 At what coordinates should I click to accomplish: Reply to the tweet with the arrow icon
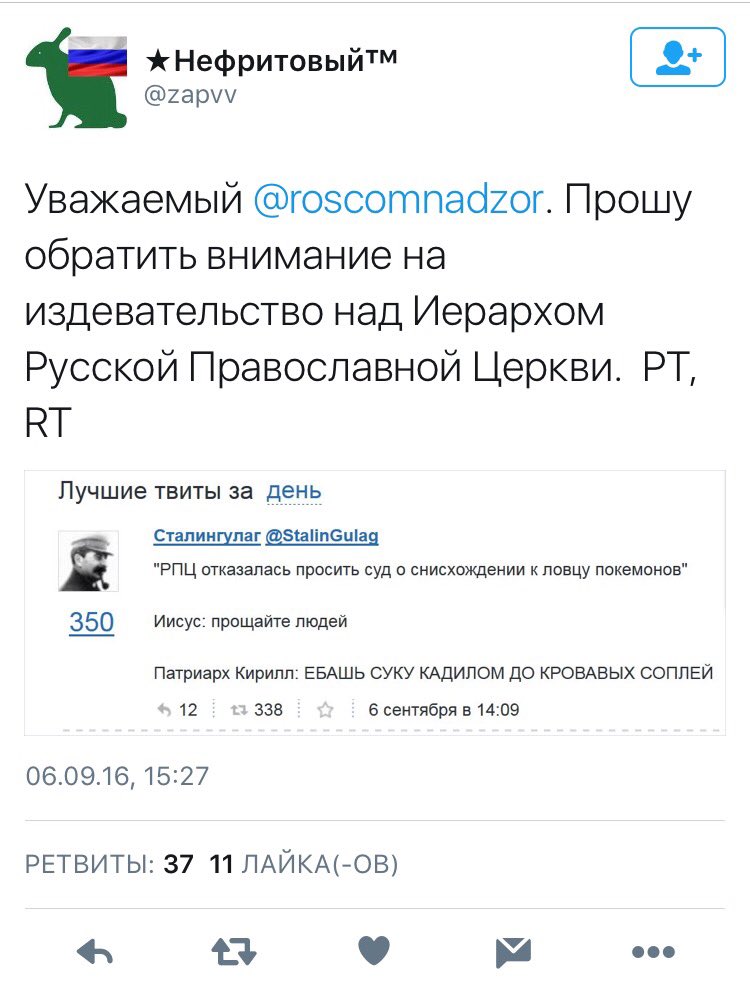click(95, 951)
